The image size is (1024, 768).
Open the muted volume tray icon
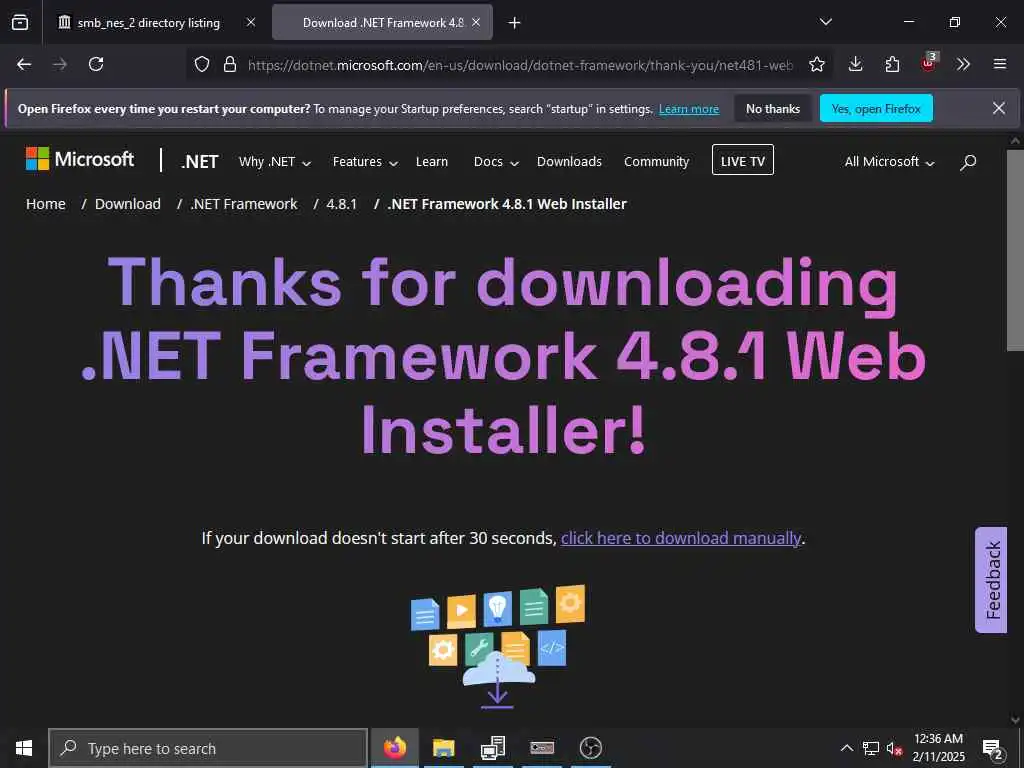[x=894, y=748]
